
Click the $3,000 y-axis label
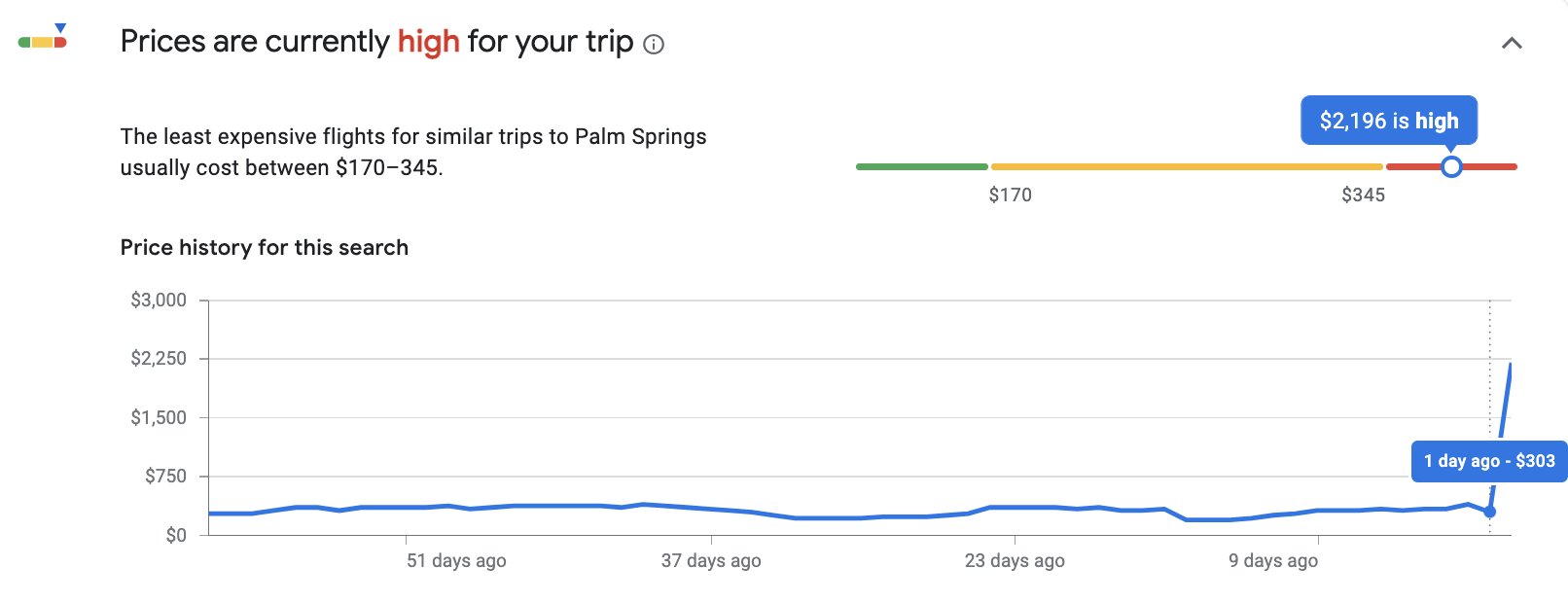(159, 301)
